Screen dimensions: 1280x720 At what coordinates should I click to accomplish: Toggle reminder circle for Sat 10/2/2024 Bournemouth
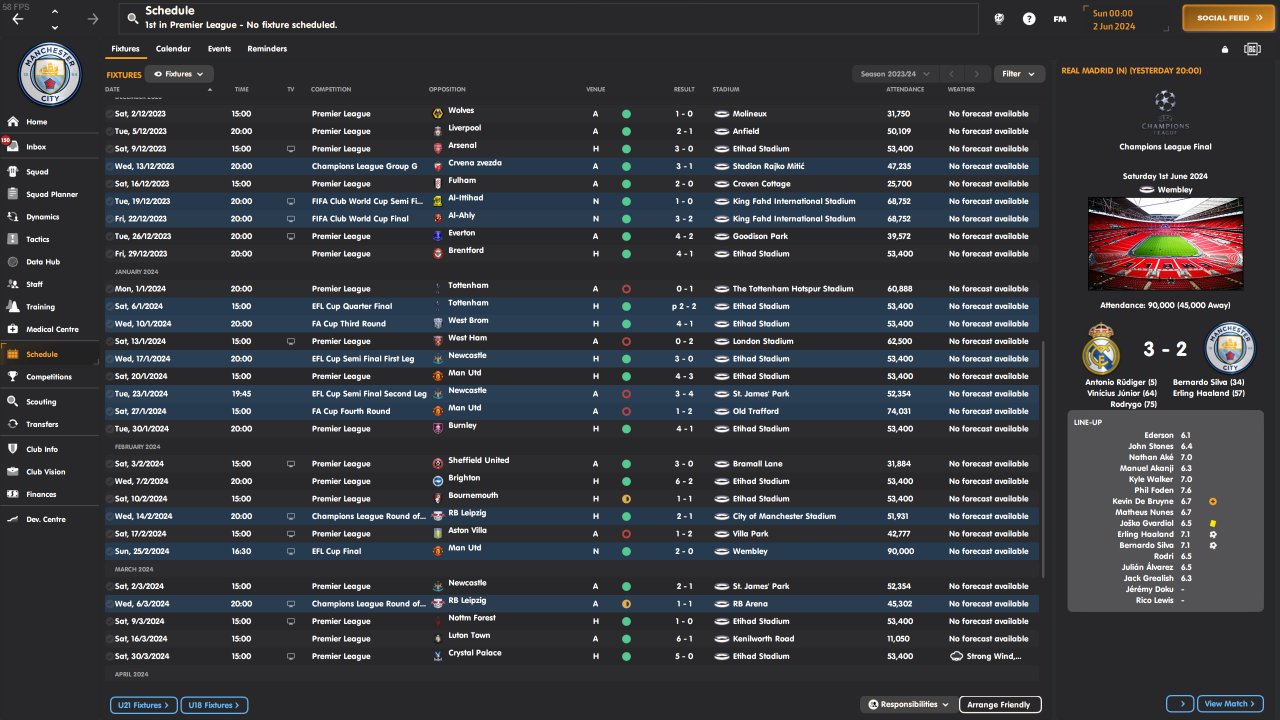111,499
